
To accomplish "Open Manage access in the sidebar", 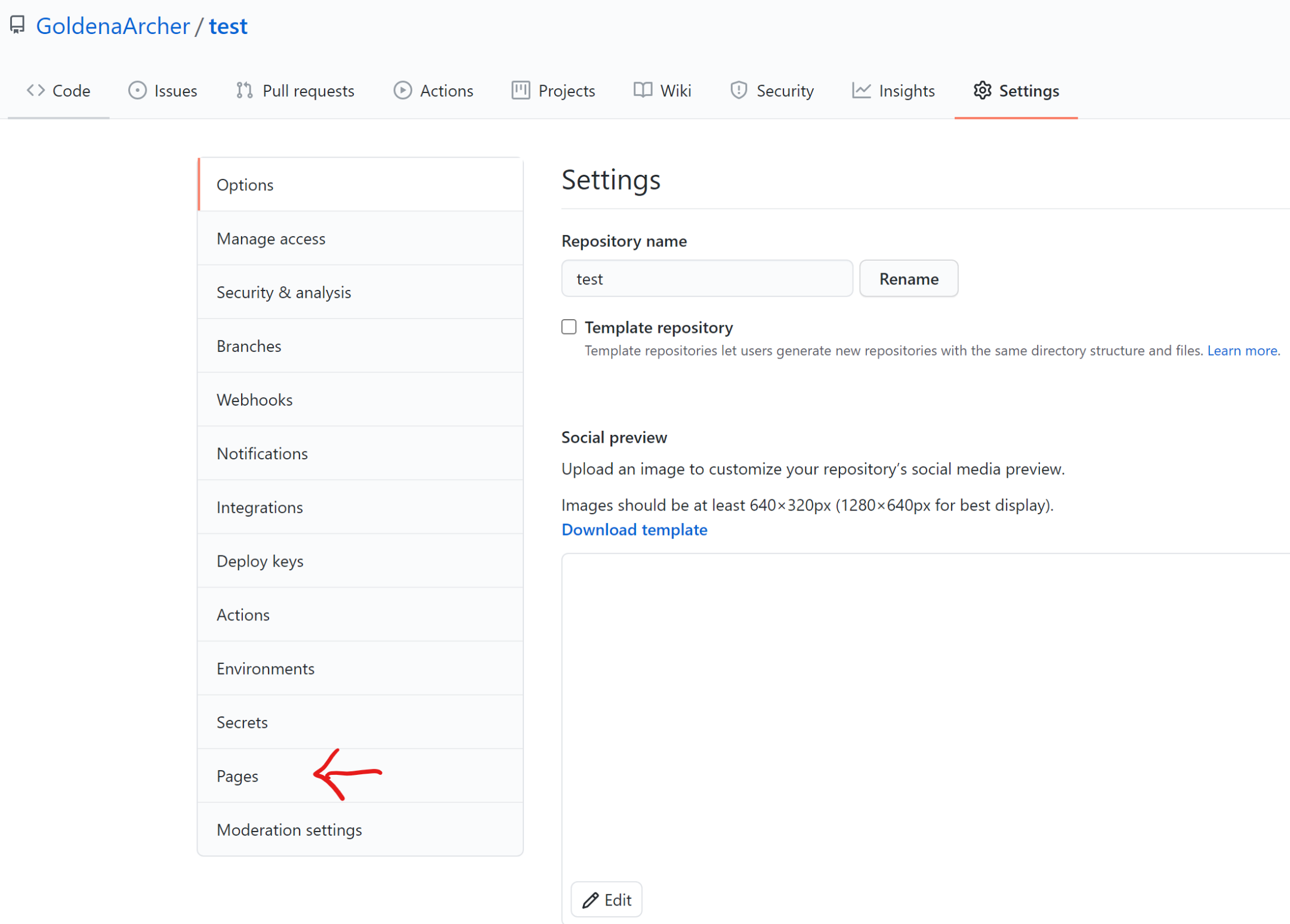I will tap(360, 239).
